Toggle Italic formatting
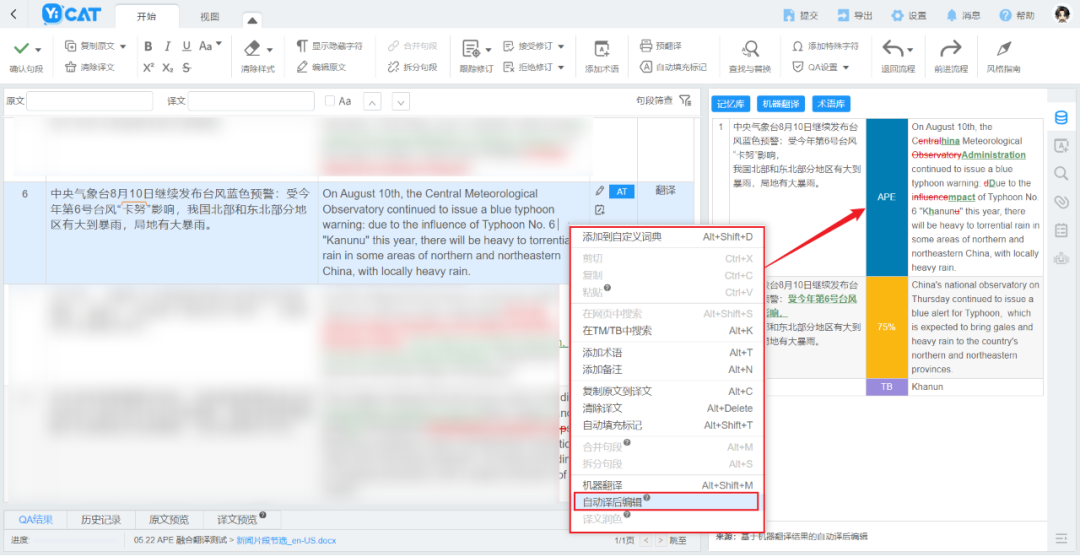This screenshot has height=557, width=1080. [x=167, y=46]
